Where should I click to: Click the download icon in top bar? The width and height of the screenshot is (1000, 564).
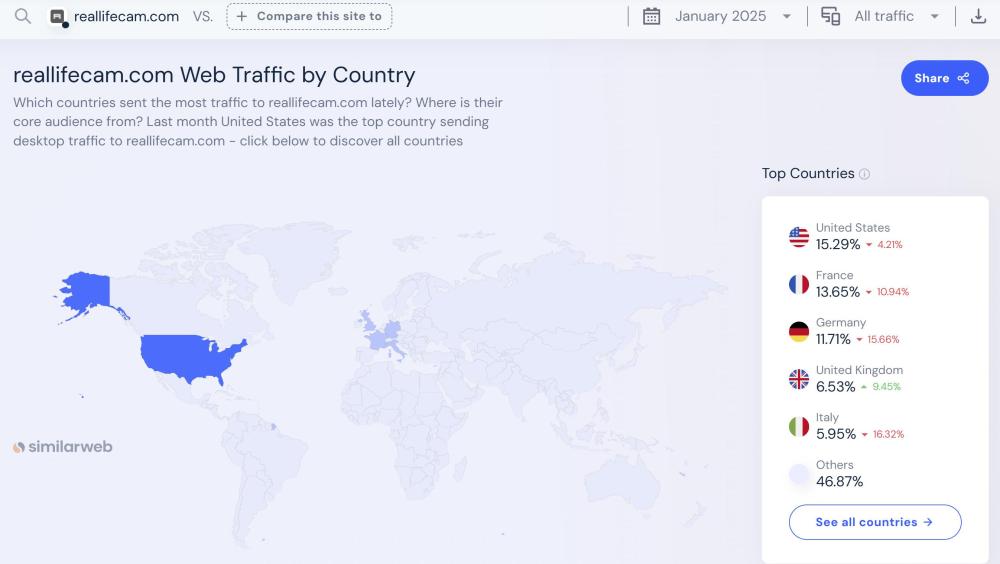978,16
